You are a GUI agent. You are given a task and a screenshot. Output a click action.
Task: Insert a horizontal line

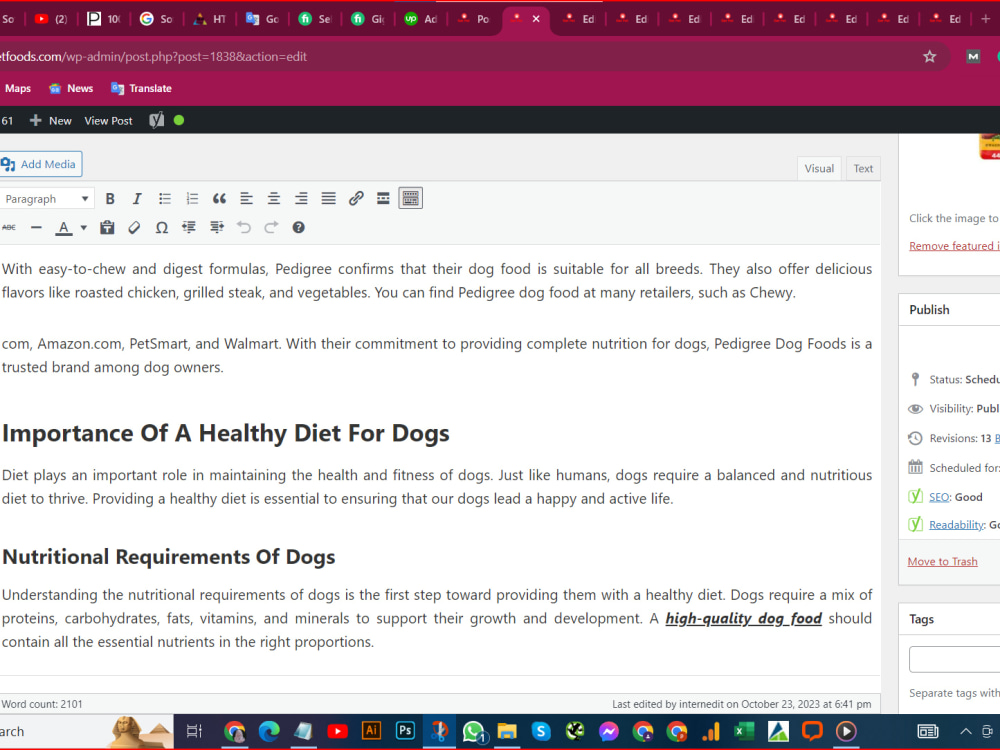(36, 228)
